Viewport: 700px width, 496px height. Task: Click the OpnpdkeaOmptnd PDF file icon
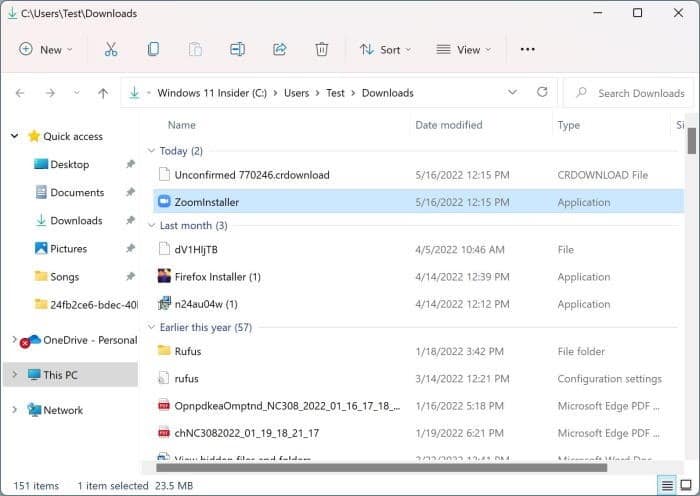click(164, 405)
